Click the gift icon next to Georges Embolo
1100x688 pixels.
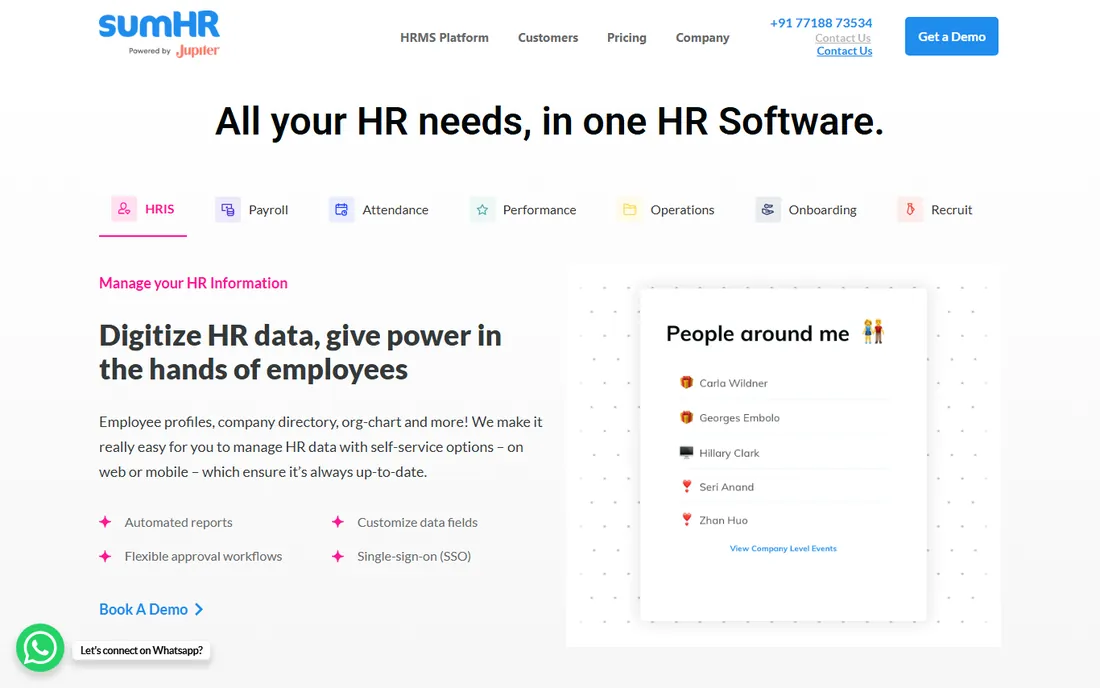(x=686, y=417)
